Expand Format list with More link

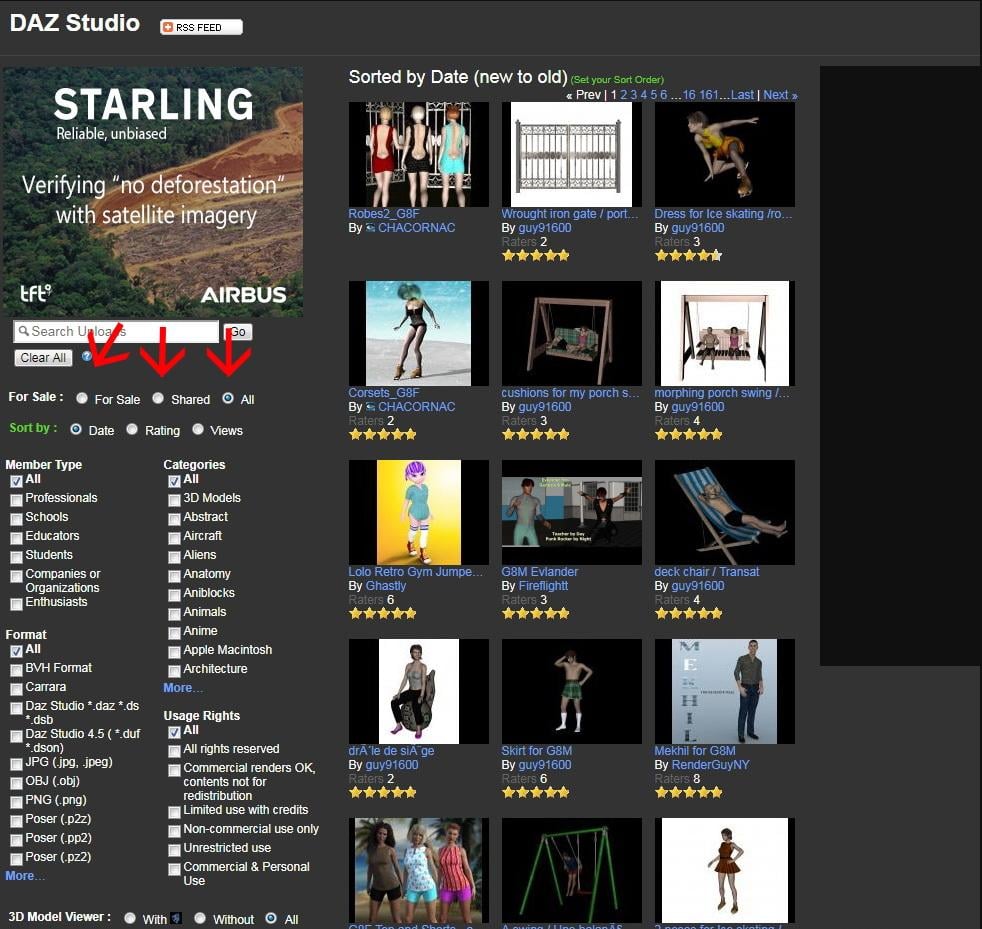pyautogui.click(x=24, y=876)
